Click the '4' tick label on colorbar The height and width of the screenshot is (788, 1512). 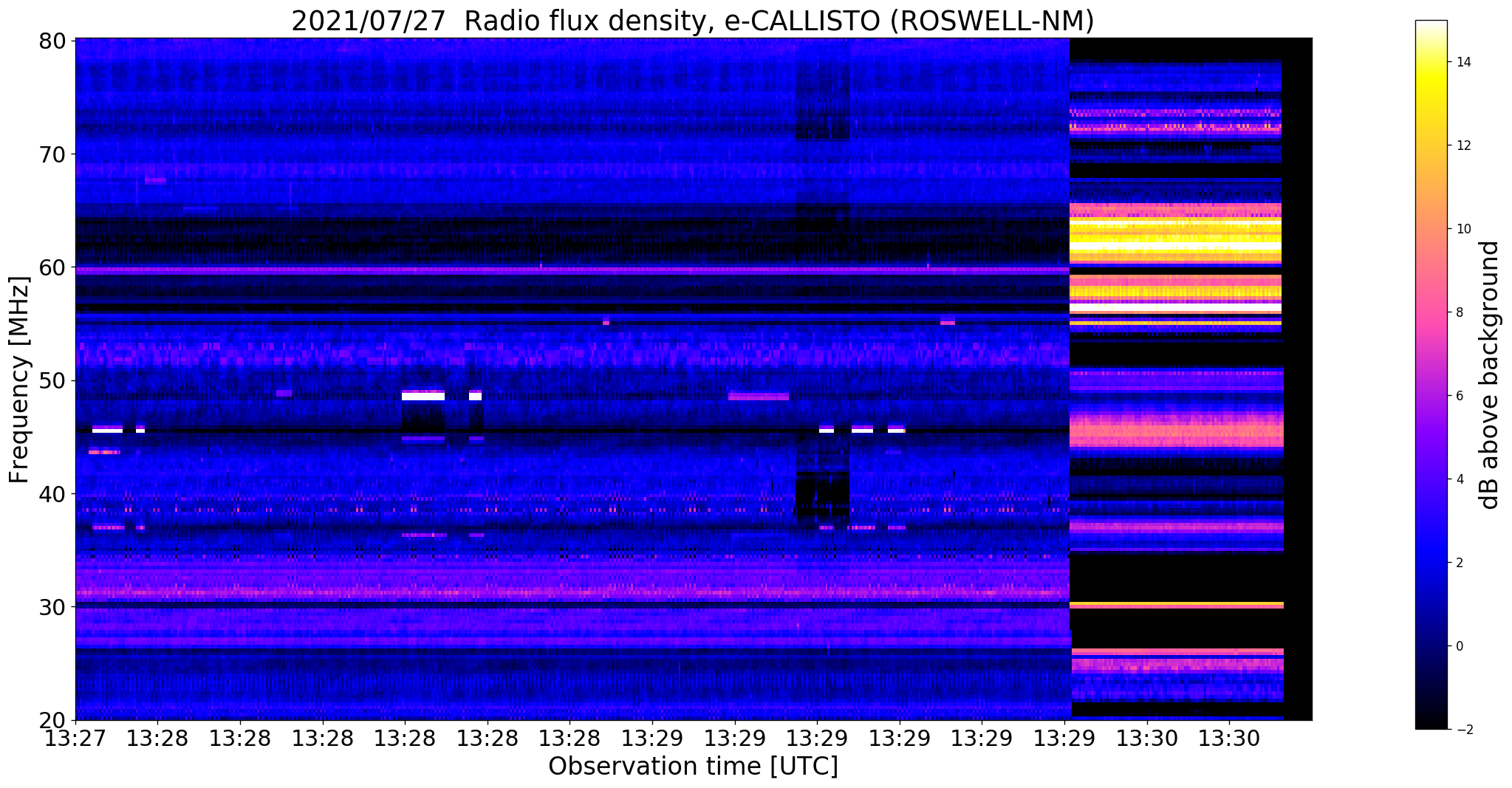coord(1459,479)
